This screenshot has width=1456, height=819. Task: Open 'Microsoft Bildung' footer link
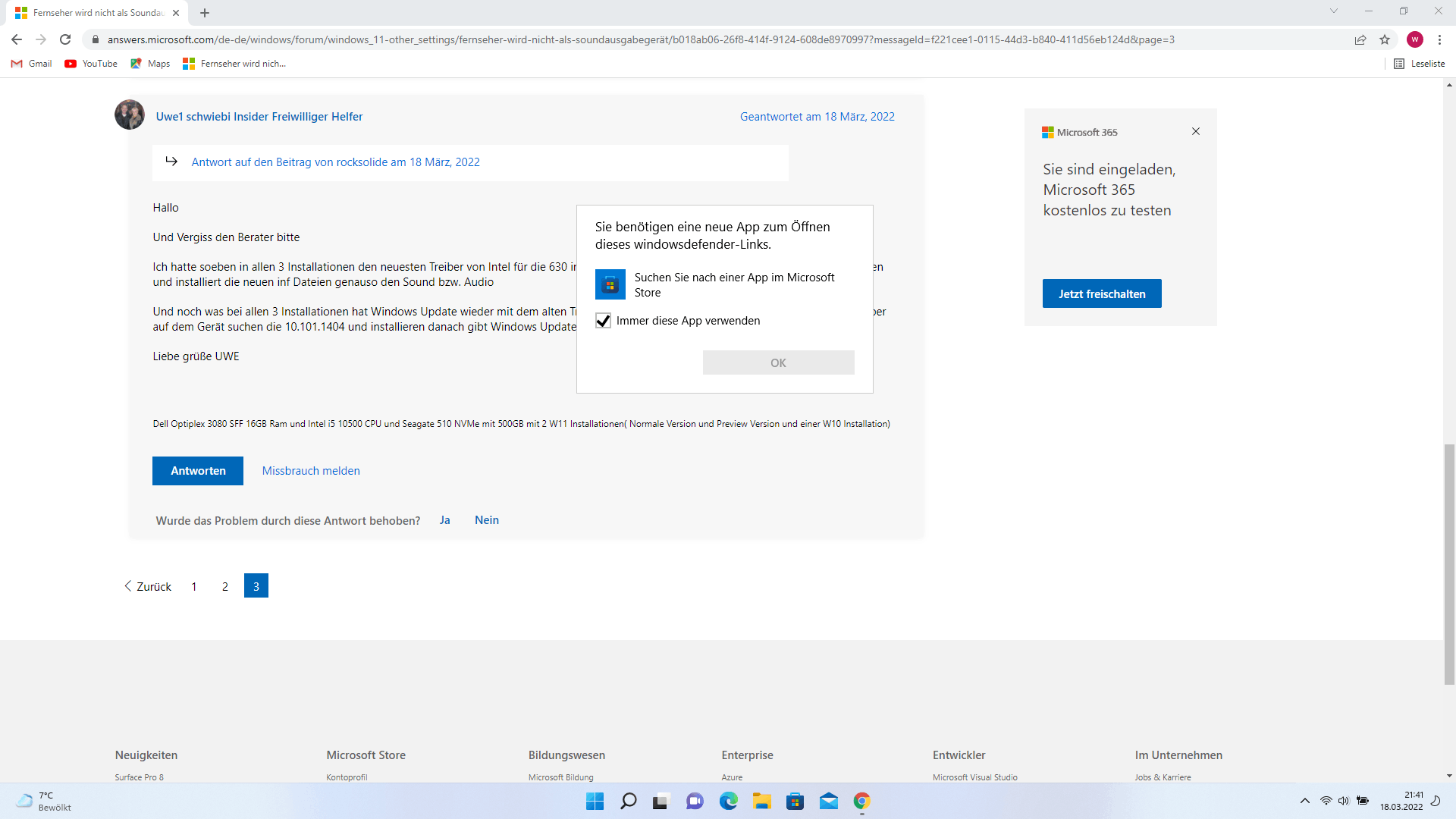point(561,777)
